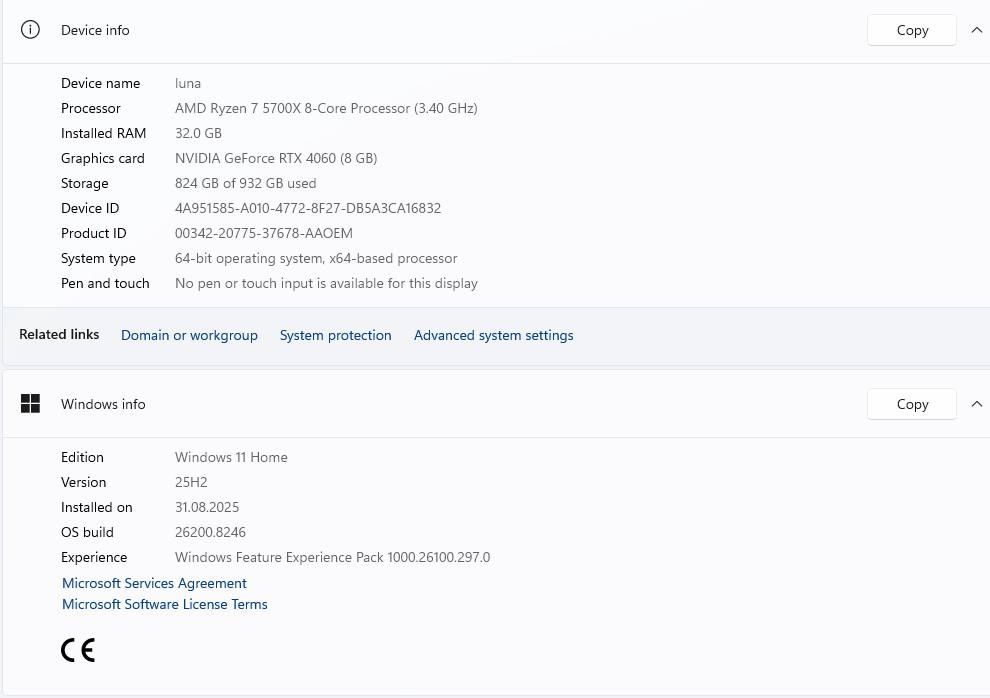Click the Device name label
This screenshot has height=698, width=990.
click(100, 83)
